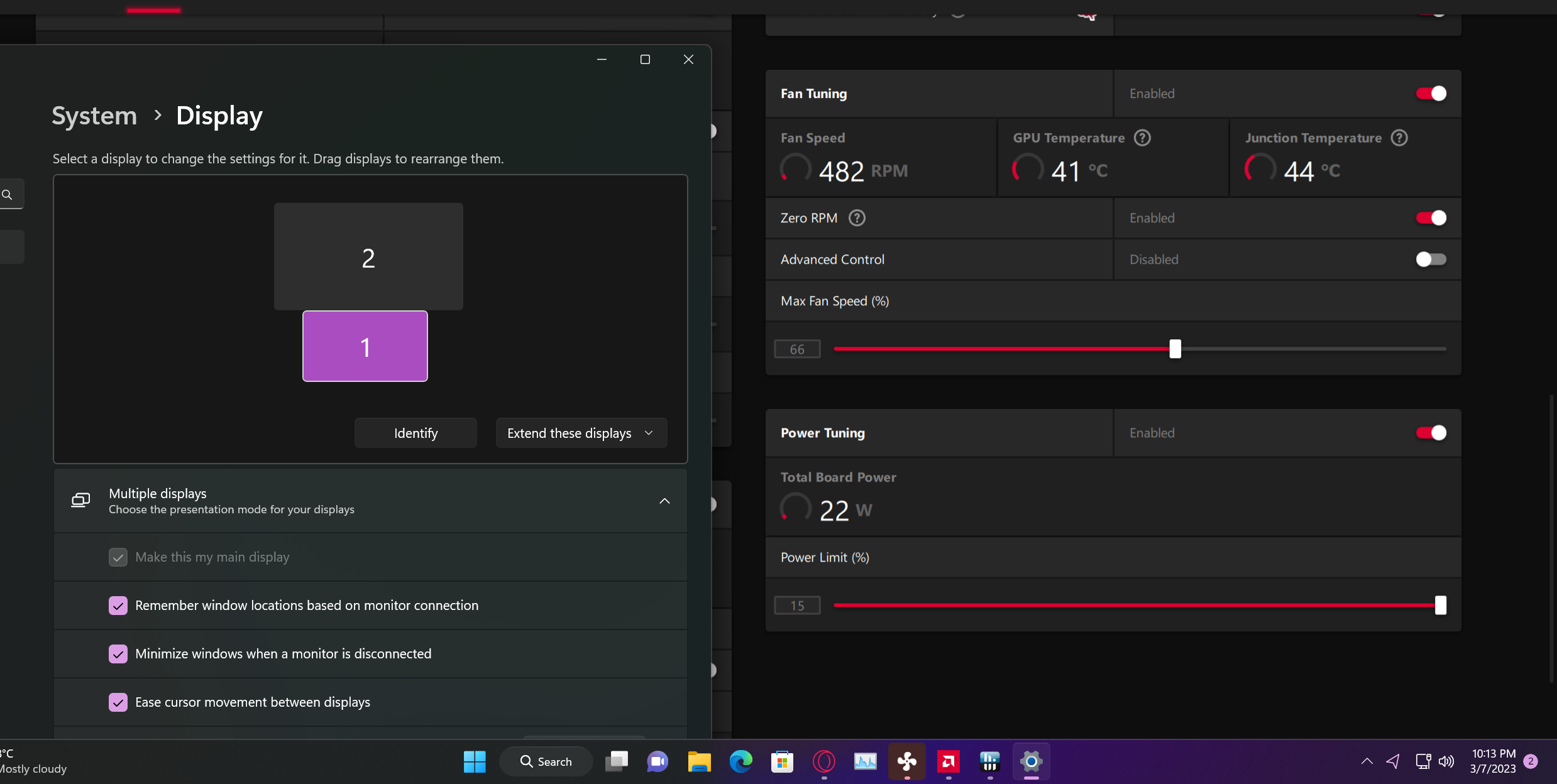The image size is (1557, 784).
Task: Open the clock and date flyout
Action: [x=1493, y=761]
